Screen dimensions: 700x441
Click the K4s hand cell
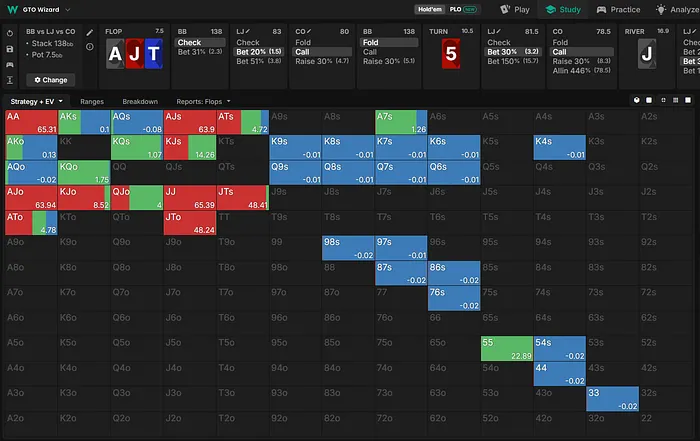pyautogui.click(x=559, y=147)
